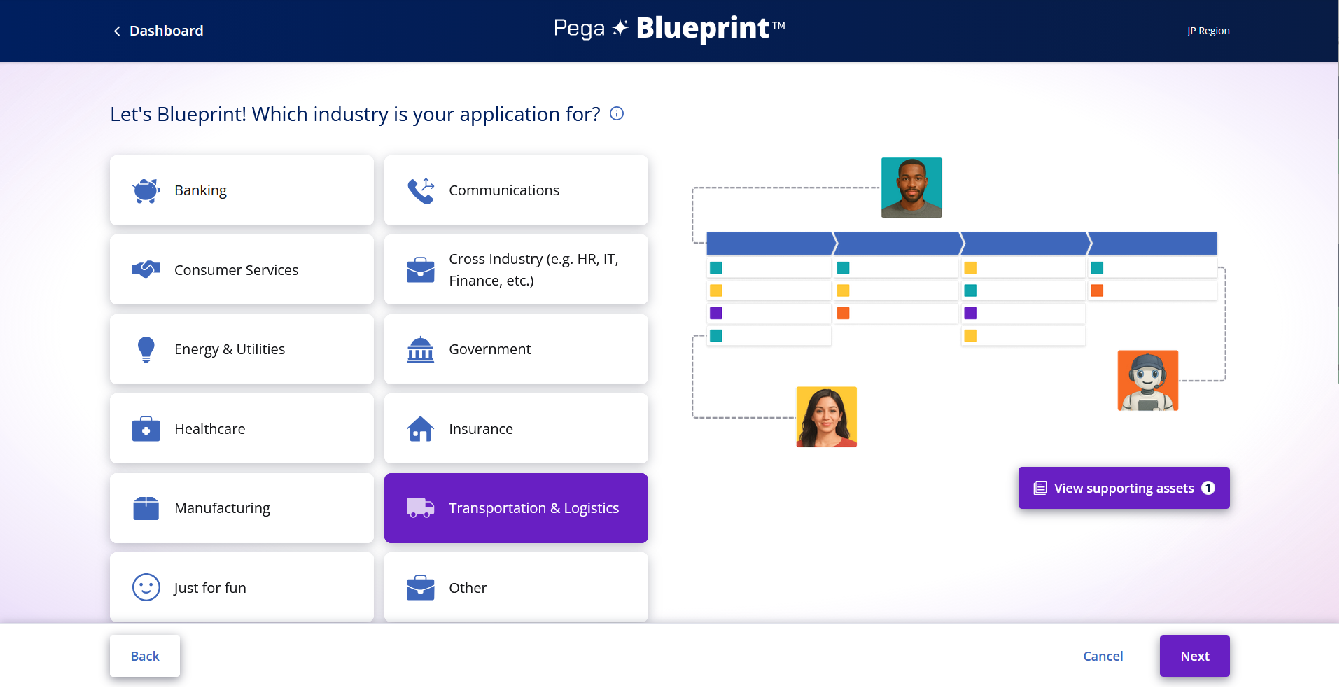Click the count badge on View supporting assets
Image resolution: width=1339 pixels, height=687 pixels.
(1208, 488)
